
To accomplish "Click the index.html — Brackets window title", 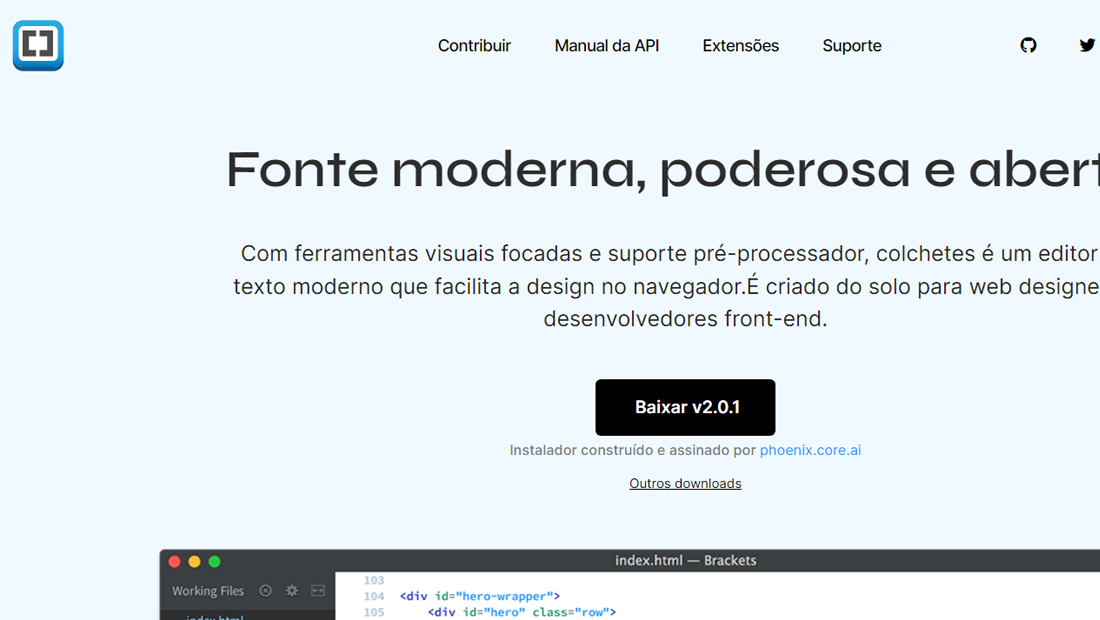I will (685, 560).
